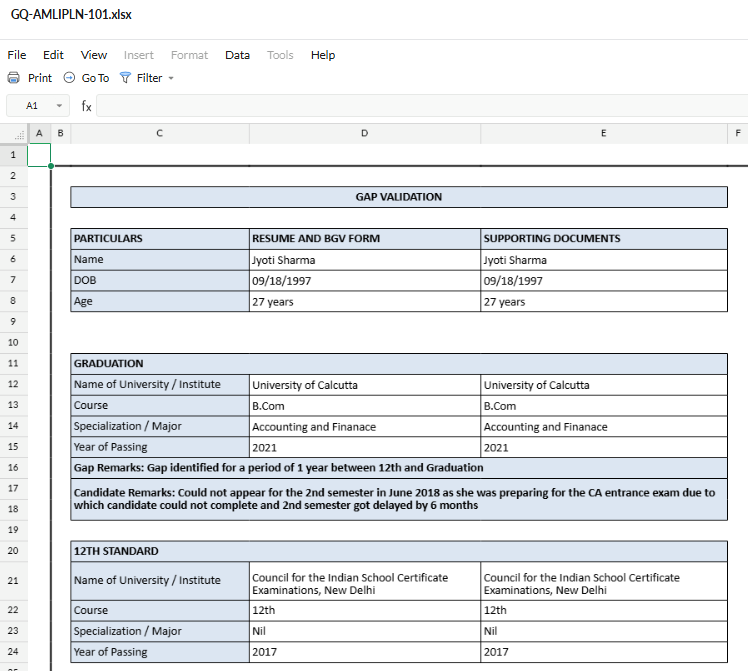Viewport: 748px width, 671px height.
Task: Select column E header
Action: pos(603,133)
